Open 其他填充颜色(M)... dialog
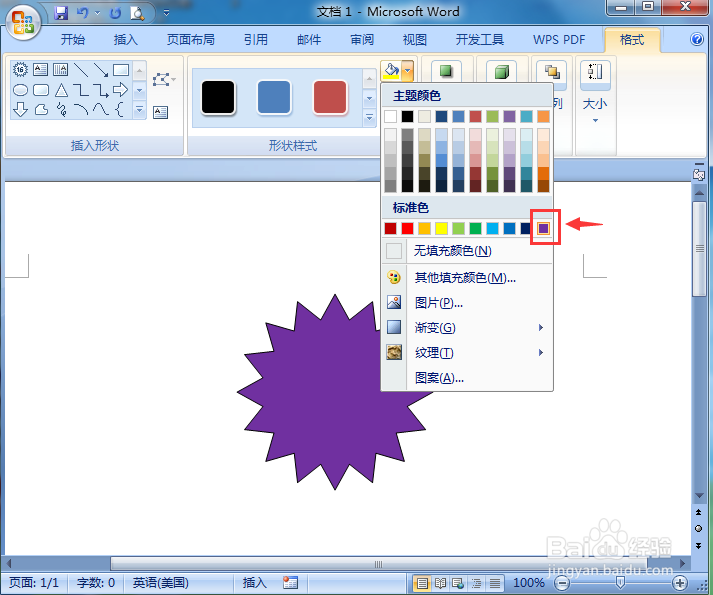This screenshot has height=595, width=713. [x=467, y=277]
